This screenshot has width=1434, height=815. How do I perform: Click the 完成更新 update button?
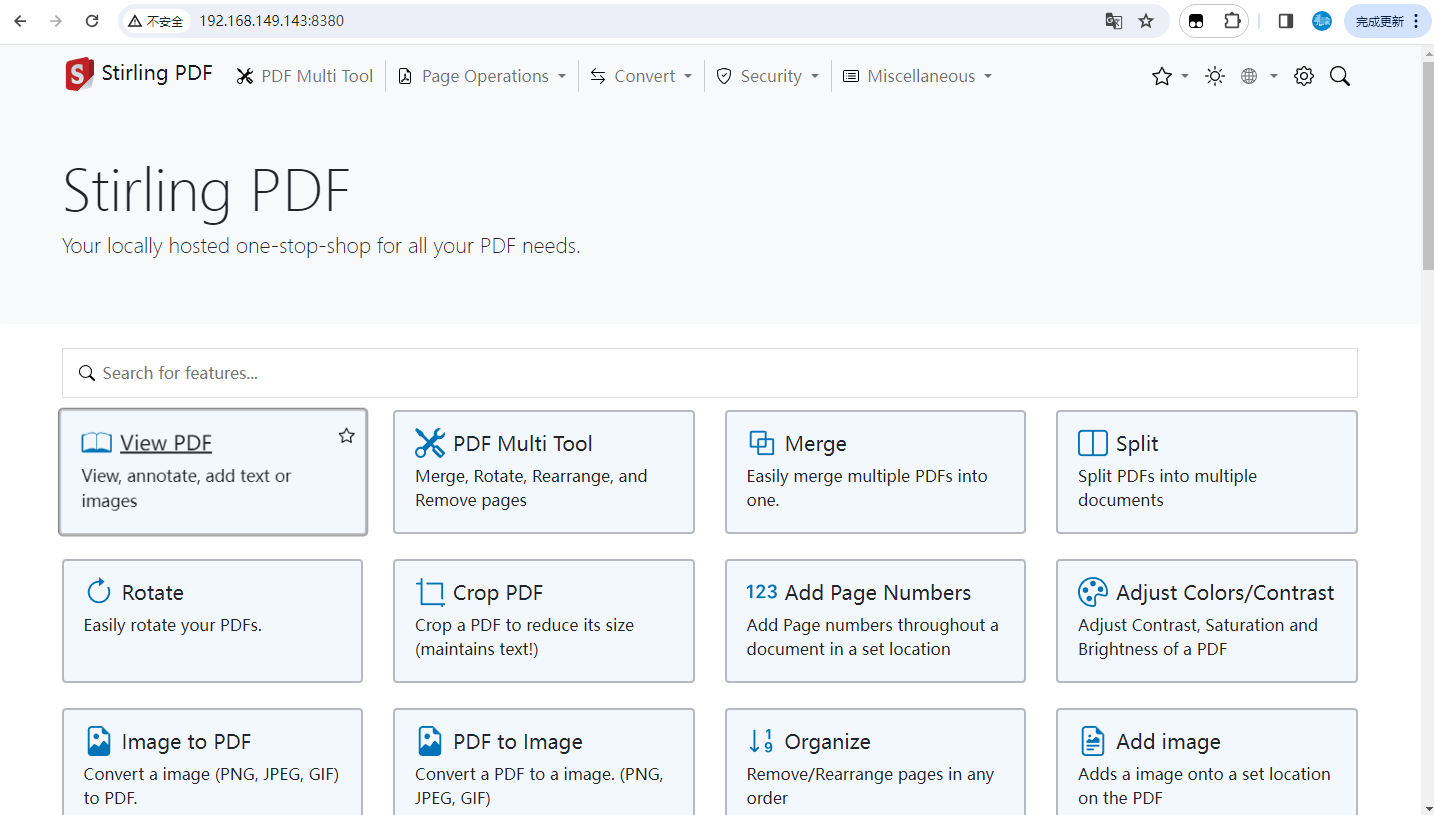[x=1387, y=21]
